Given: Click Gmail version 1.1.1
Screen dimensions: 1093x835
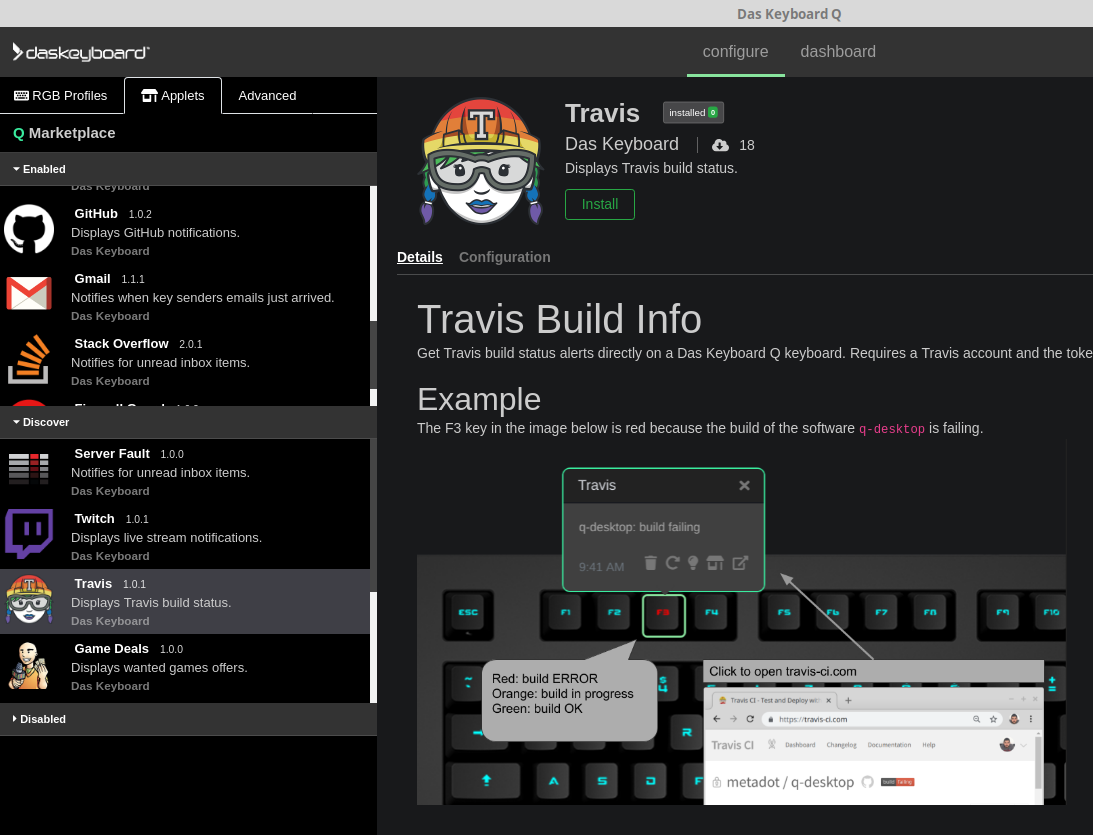Looking at the screenshot, I should (x=133, y=279).
